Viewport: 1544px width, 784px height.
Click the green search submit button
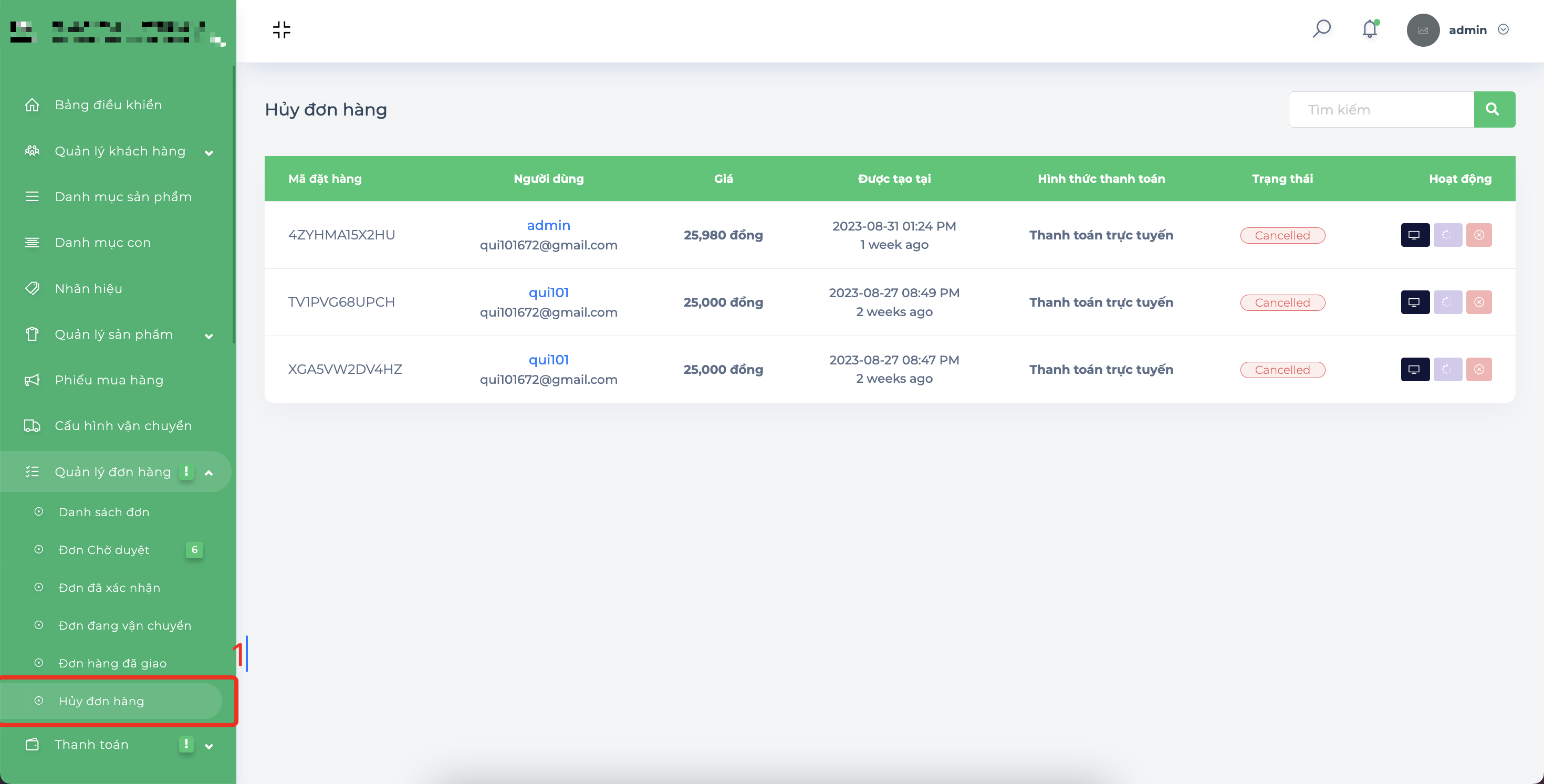tap(1494, 109)
